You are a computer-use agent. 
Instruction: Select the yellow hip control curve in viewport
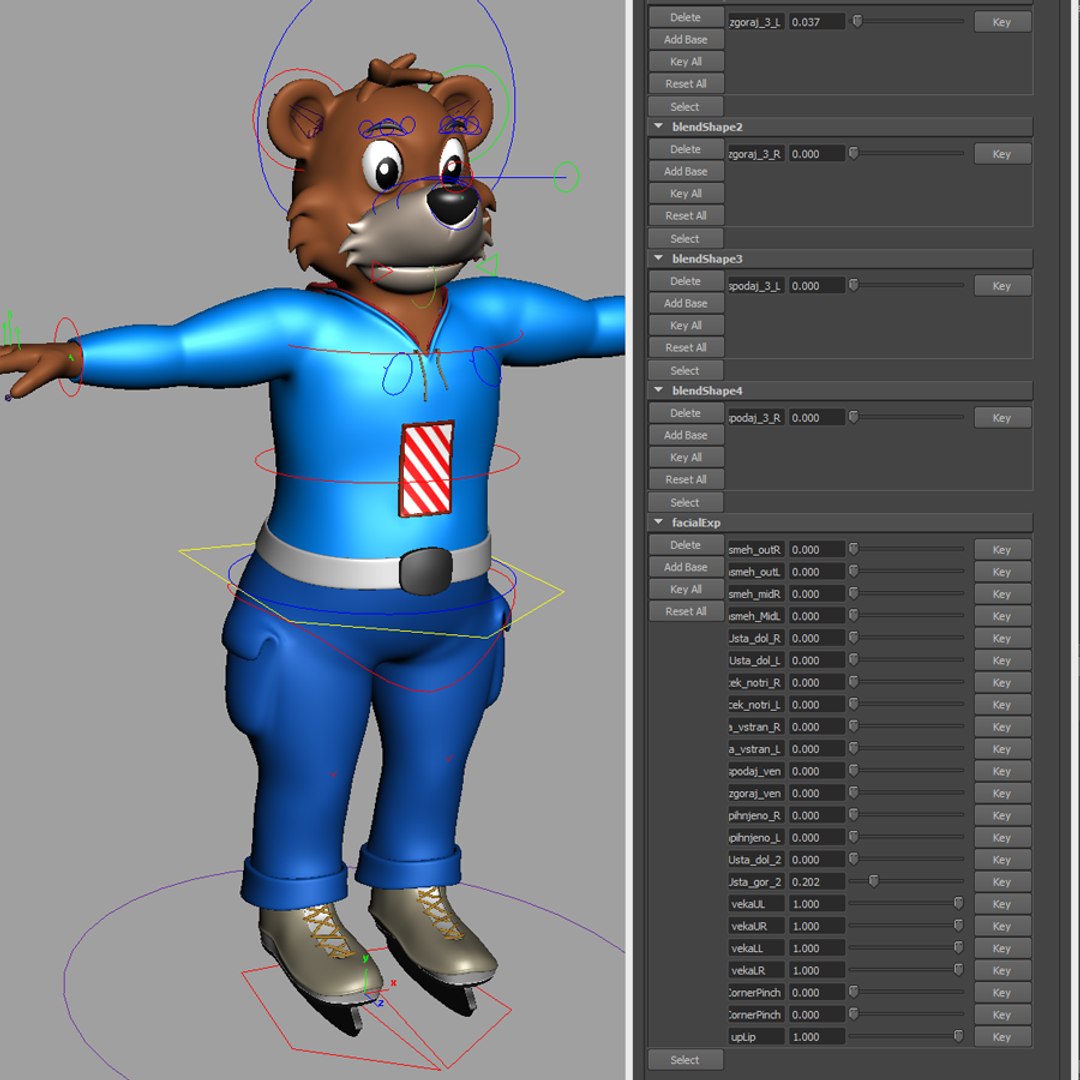[x=372, y=590]
